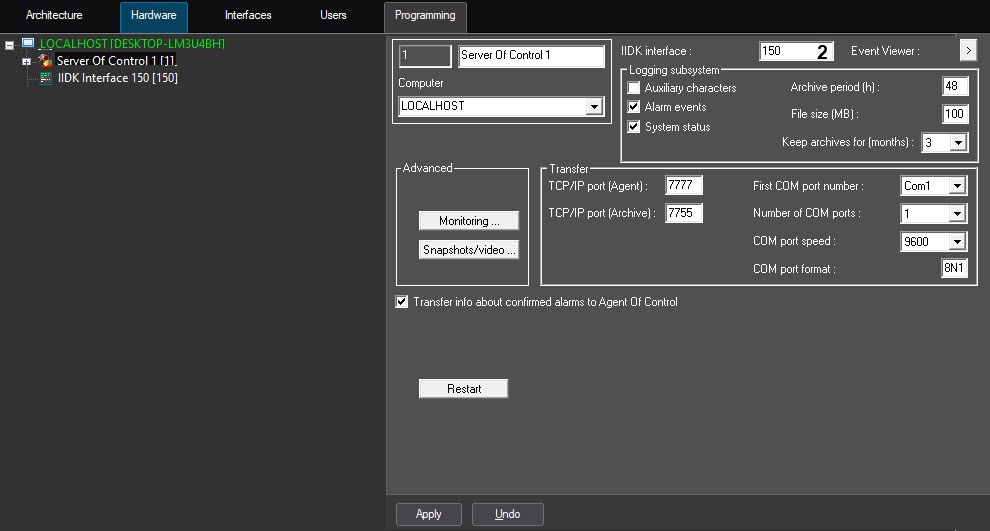Viewport: 990px width, 531px height.
Task: Expand the Server Of Control 1 node
Action: [x=26, y=62]
